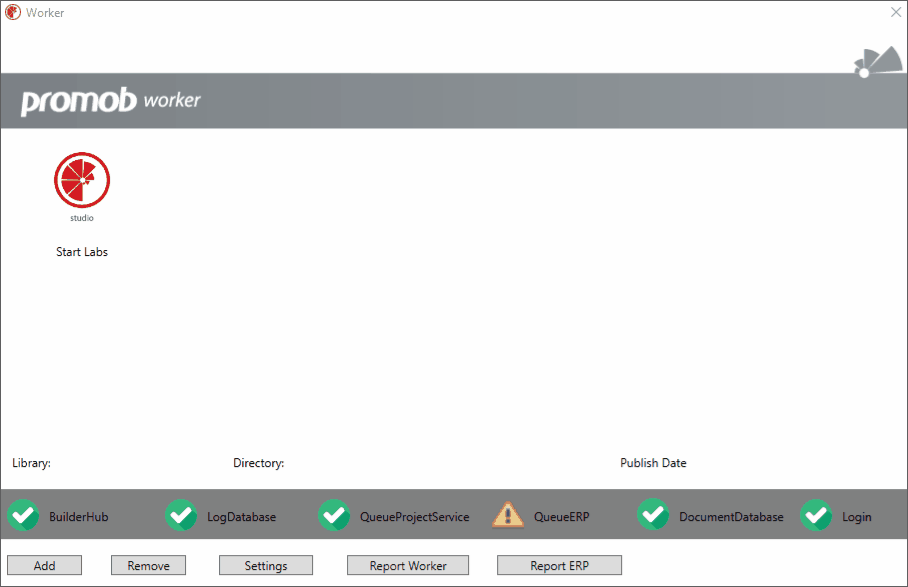Click the QueueERP warning triangle icon
The height and width of the screenshot is (587, 908).
click(508, 515)
